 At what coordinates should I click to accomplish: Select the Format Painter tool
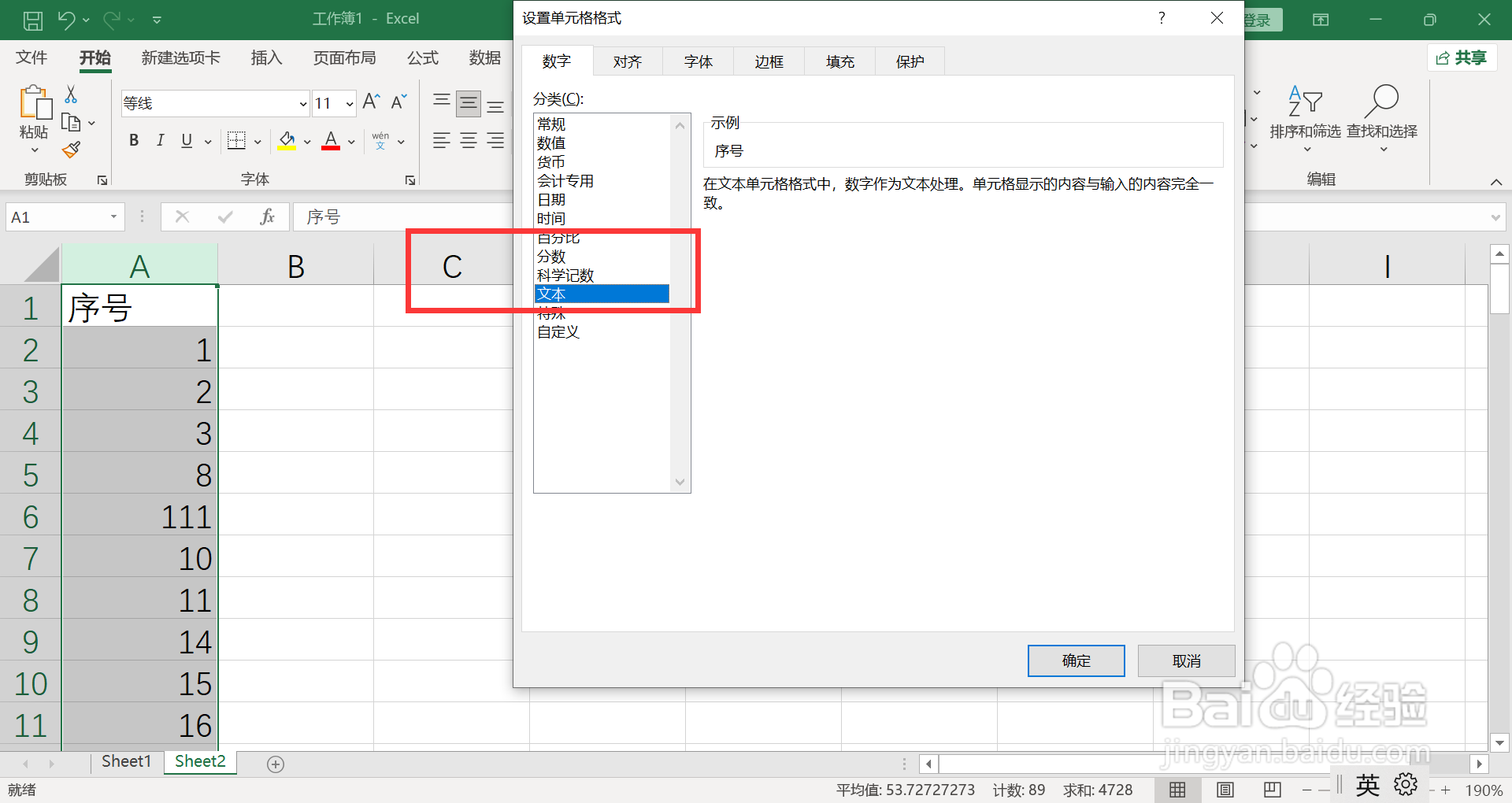pos(70,149)
